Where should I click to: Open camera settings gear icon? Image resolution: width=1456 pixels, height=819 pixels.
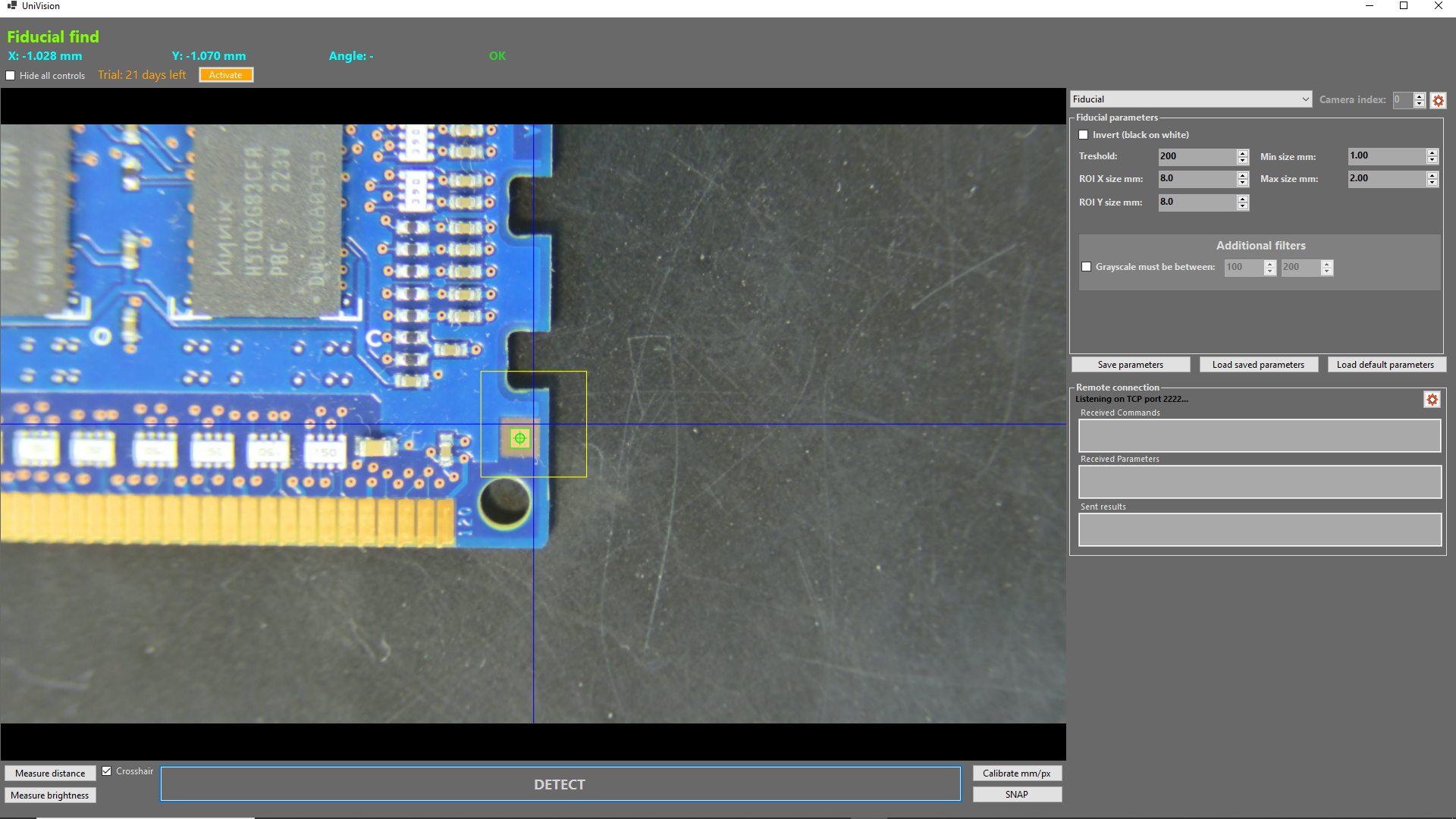(x=1438, y=100)
